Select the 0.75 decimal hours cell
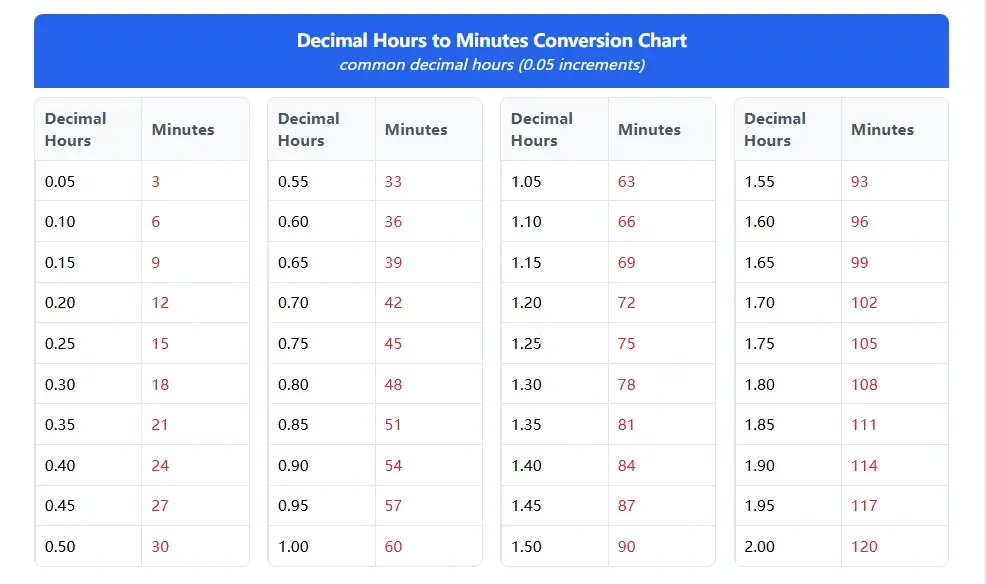This screenshot has height=584, width=986. [x=293, y=344]
